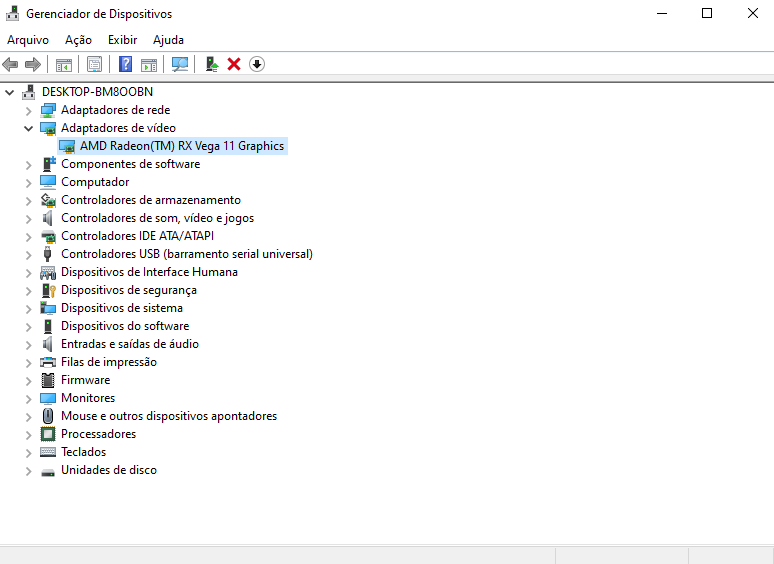Expand the Filas de impressão chevron
Screen dimensions: 774x564
coord(29,363)
